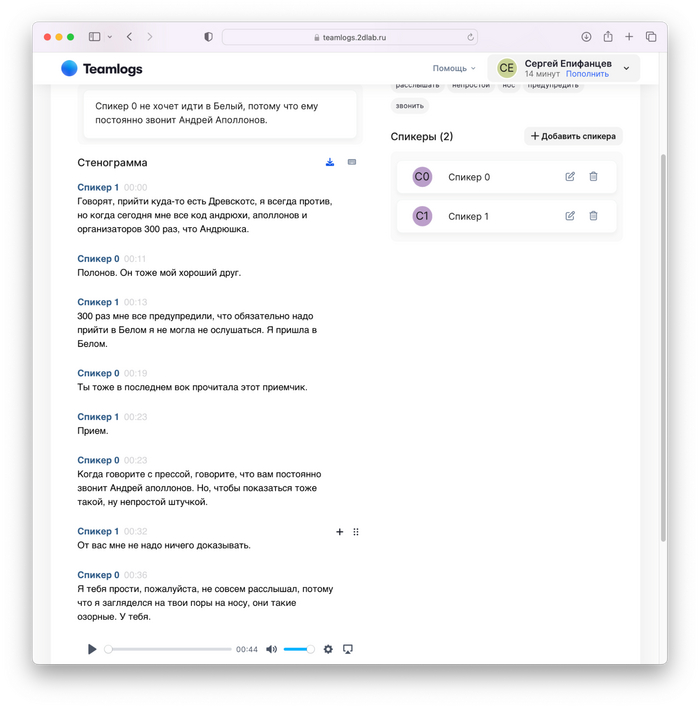Edit Спикер 0 with the pencil icon
The height and width of the screenshot is (707, 700).
(570, 177)
